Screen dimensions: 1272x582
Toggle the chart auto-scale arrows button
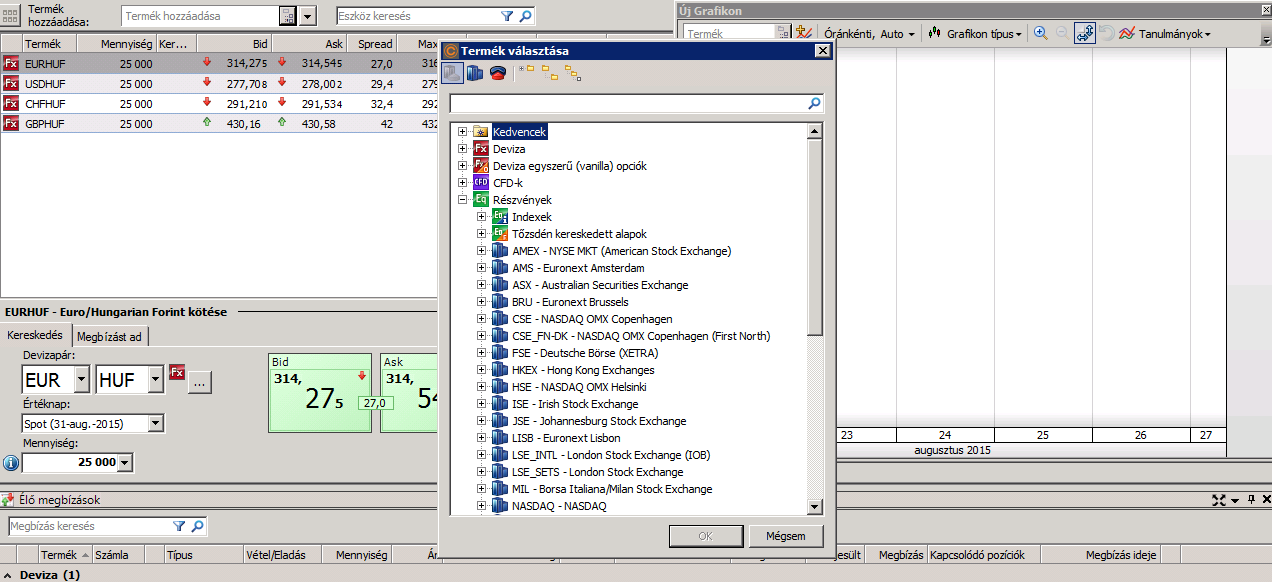(x=1085, y=33)
